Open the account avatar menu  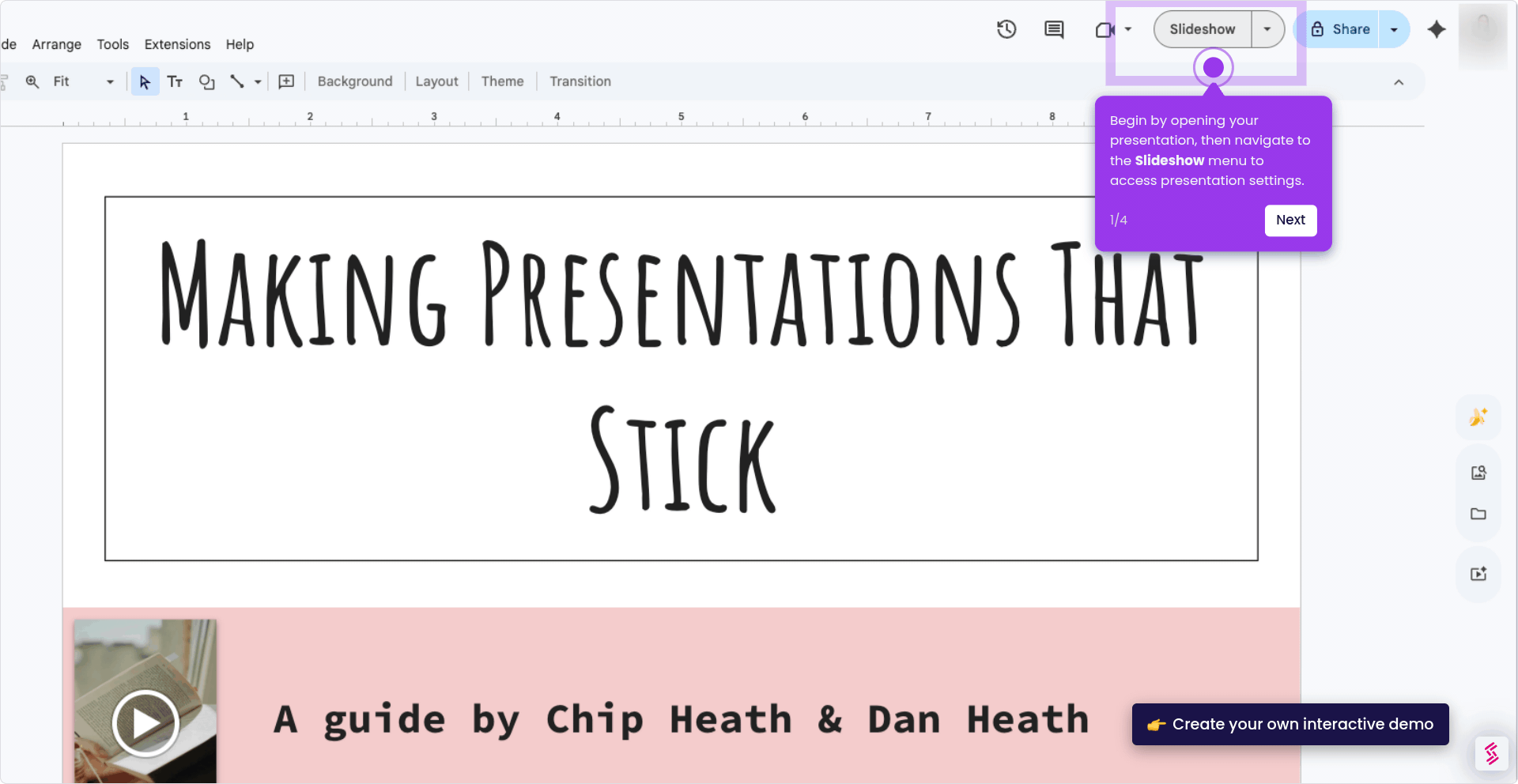coord(1483,35)
